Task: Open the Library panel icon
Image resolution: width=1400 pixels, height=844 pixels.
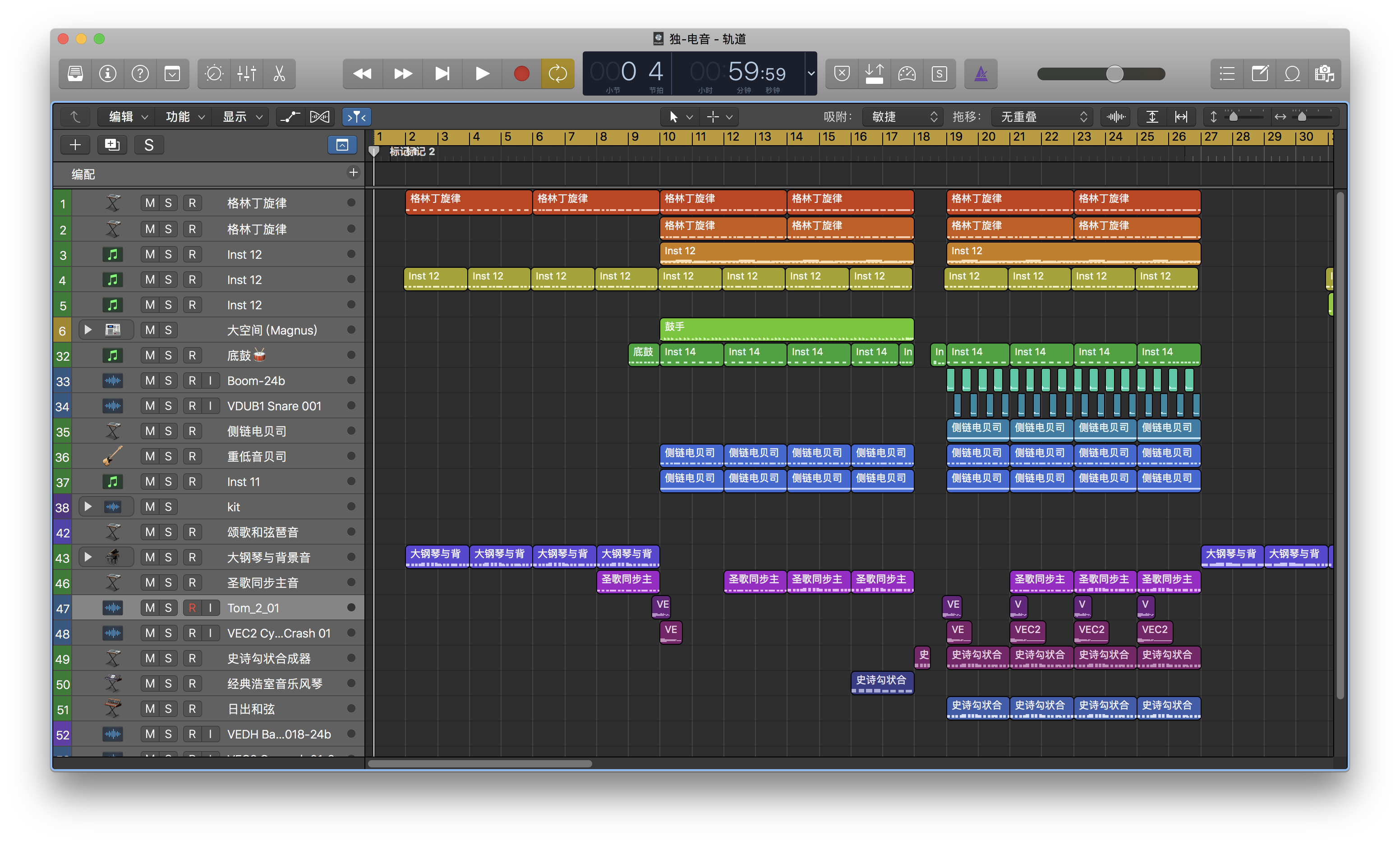Action: [x=76, y=74]
